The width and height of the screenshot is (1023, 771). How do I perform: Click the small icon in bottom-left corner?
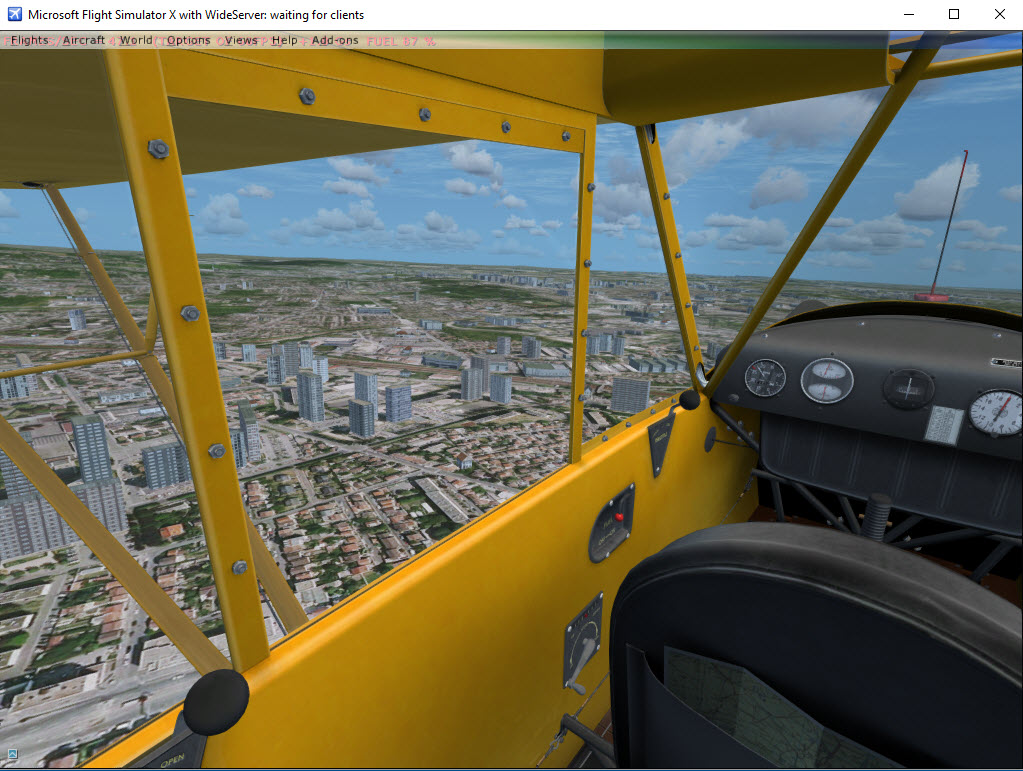point(12,755)
